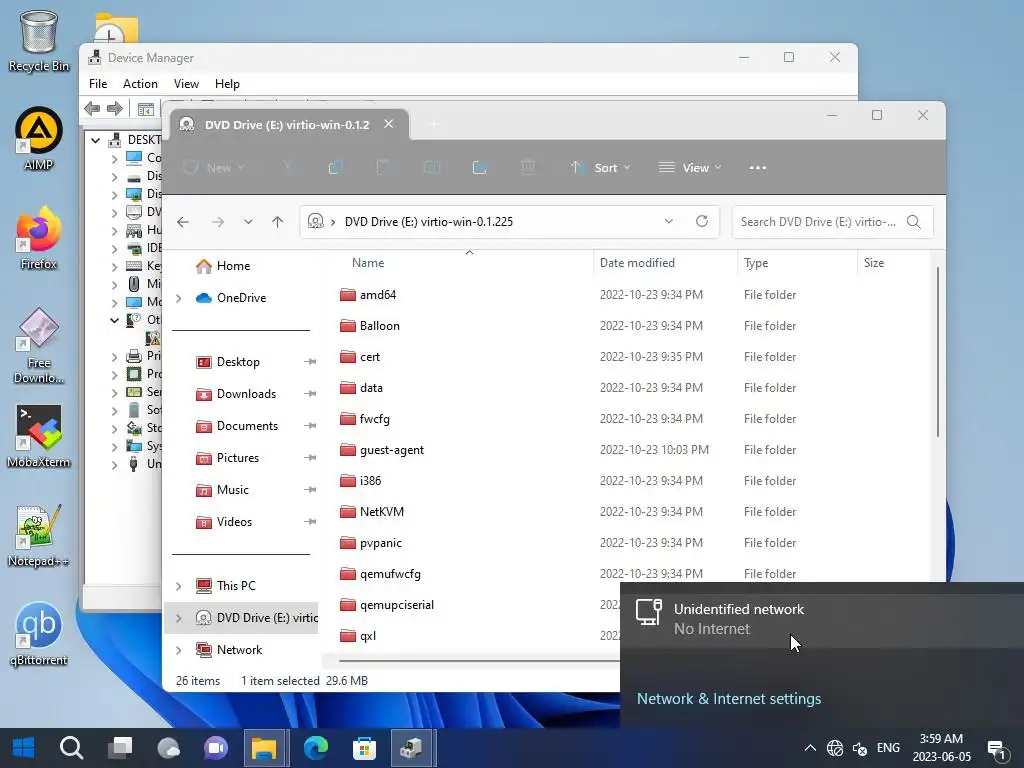This screenshot has width=1024, height=768.
Task: Click the vertical scrollbar in file list
Action: pyautogui.click(x=938, y=353)
